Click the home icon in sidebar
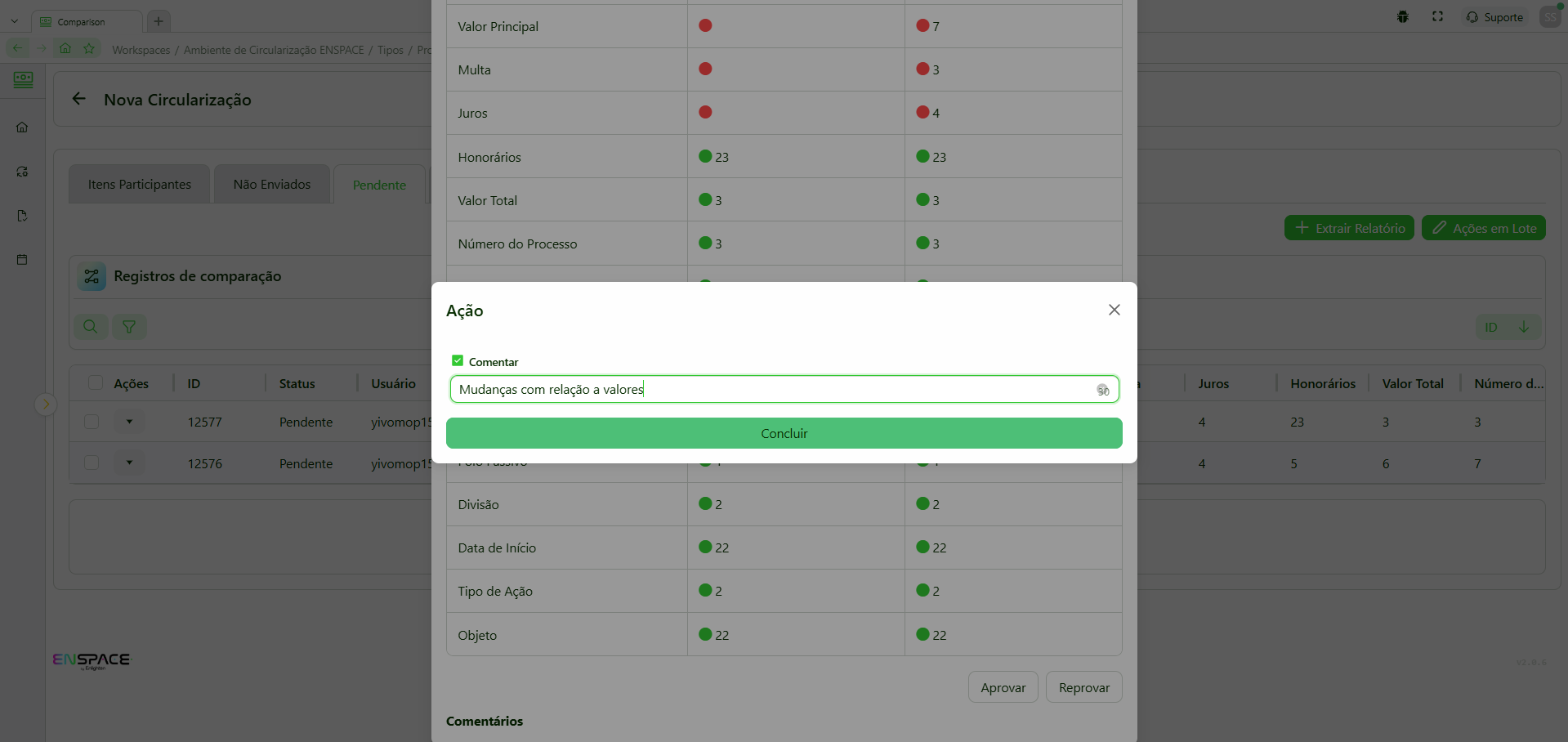The height and width of the screenshot is (742, 1568). click(x=22, y=127)
